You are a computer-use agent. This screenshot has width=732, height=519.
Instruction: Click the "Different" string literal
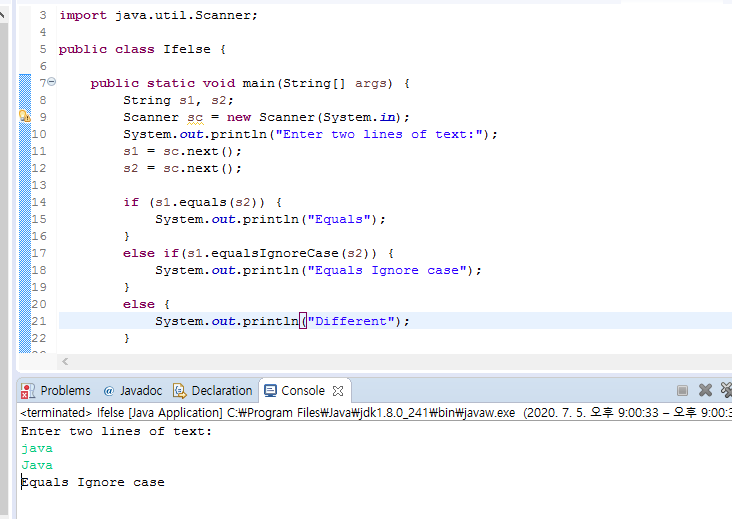tap(351, 321)
